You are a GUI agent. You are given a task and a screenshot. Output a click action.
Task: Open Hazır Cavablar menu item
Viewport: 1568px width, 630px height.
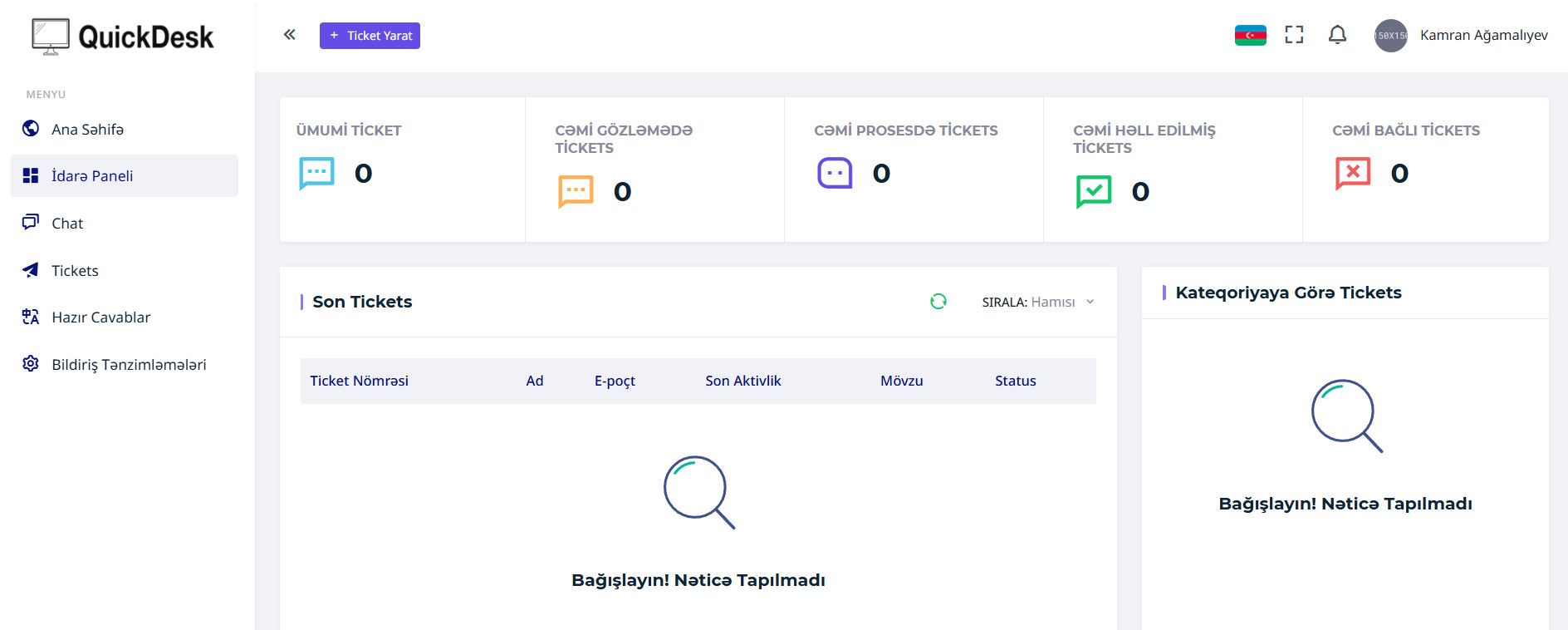[100, 317]
